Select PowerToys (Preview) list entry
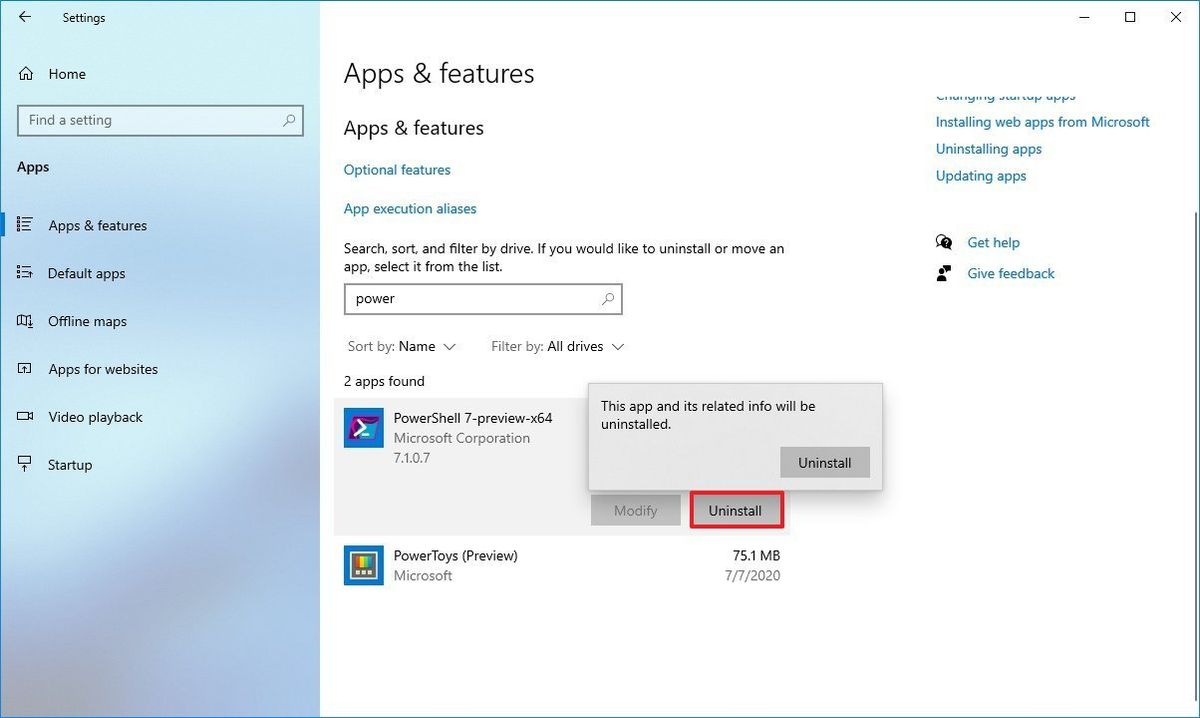The image size is (1200, 718). click(562, 566)
